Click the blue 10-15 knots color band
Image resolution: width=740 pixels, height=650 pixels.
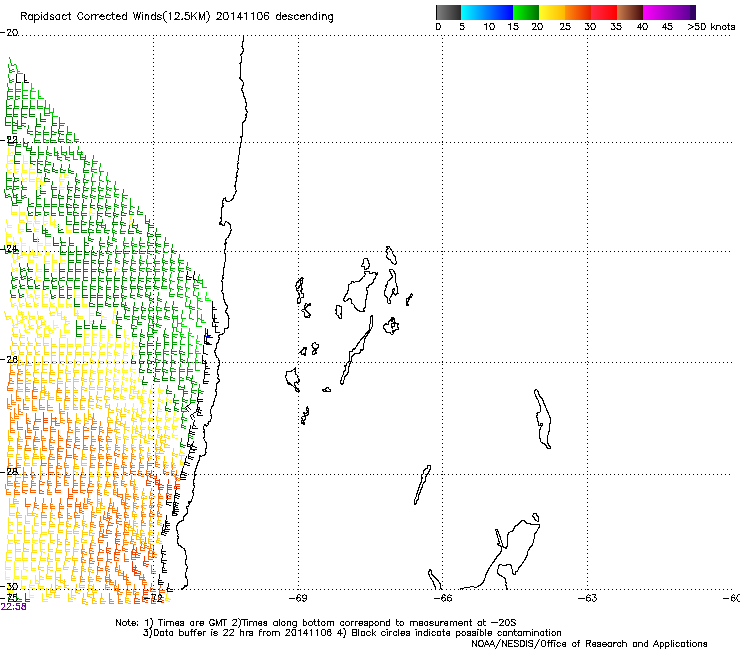[500, 12]
